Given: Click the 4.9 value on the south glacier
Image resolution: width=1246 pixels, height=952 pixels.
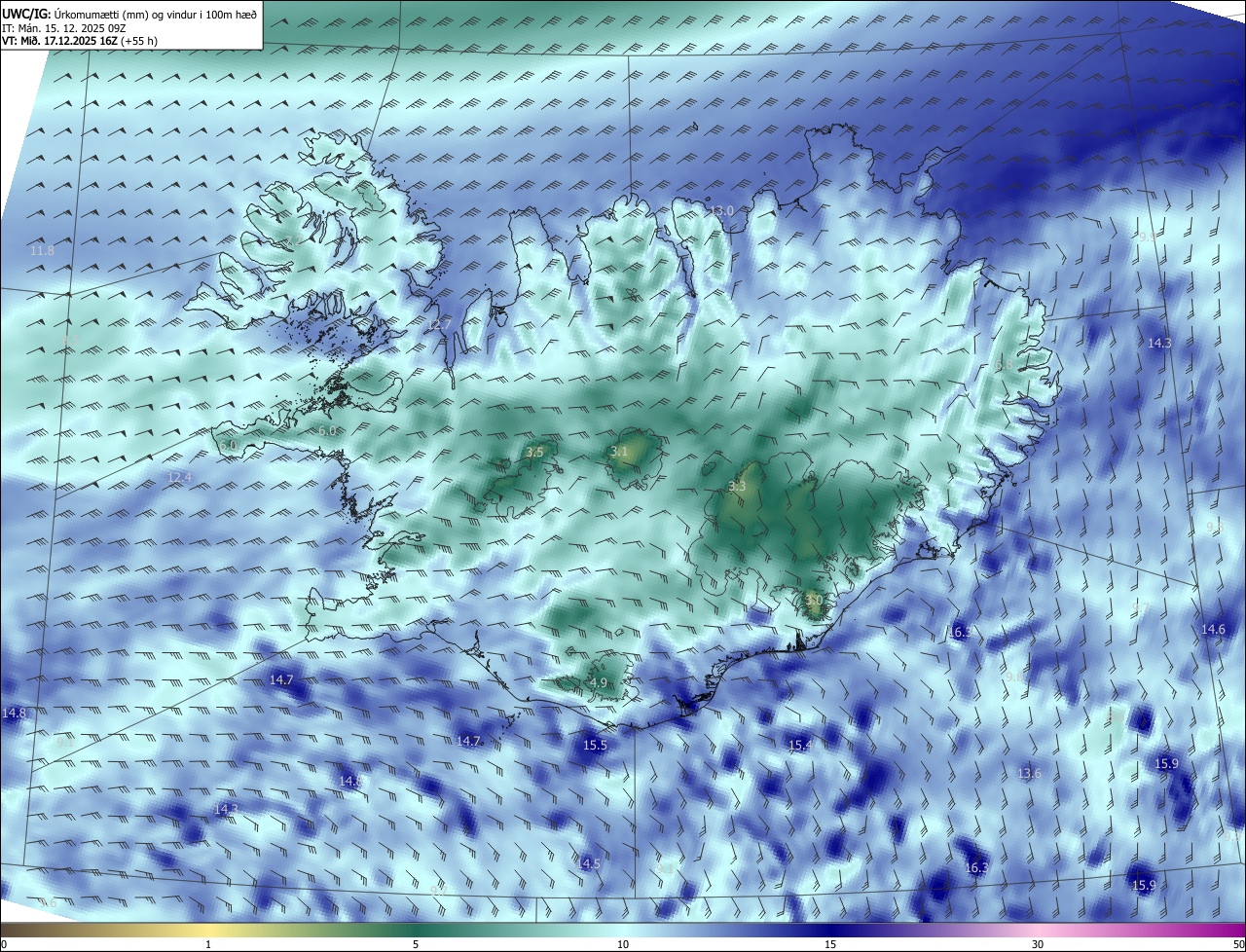Looking at the screenshot, I should tap(598, 683).
